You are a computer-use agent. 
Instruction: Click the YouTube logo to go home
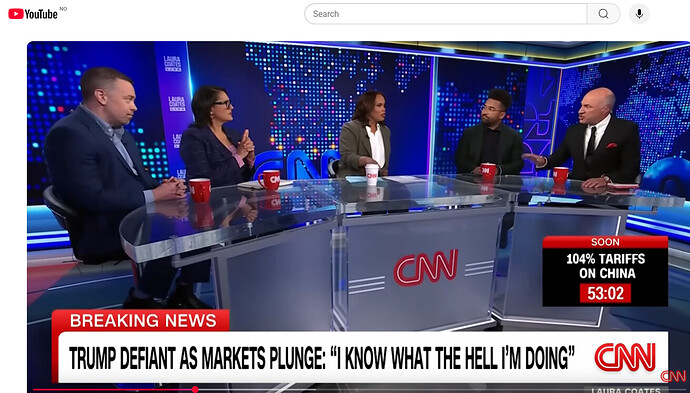pyautogui.click(x=33, y=14)
